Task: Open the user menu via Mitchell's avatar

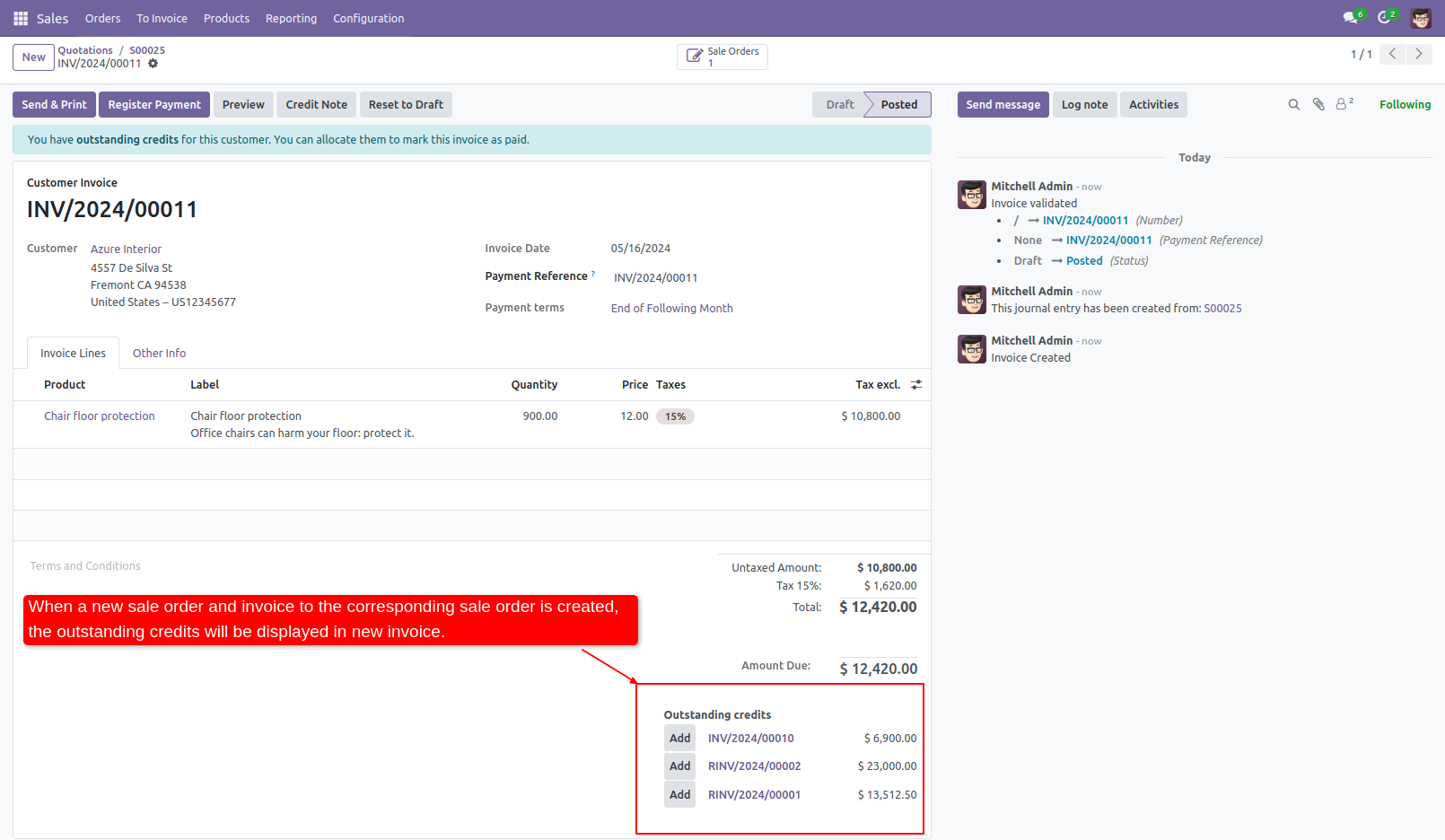Action: [x=1421, y=17]
